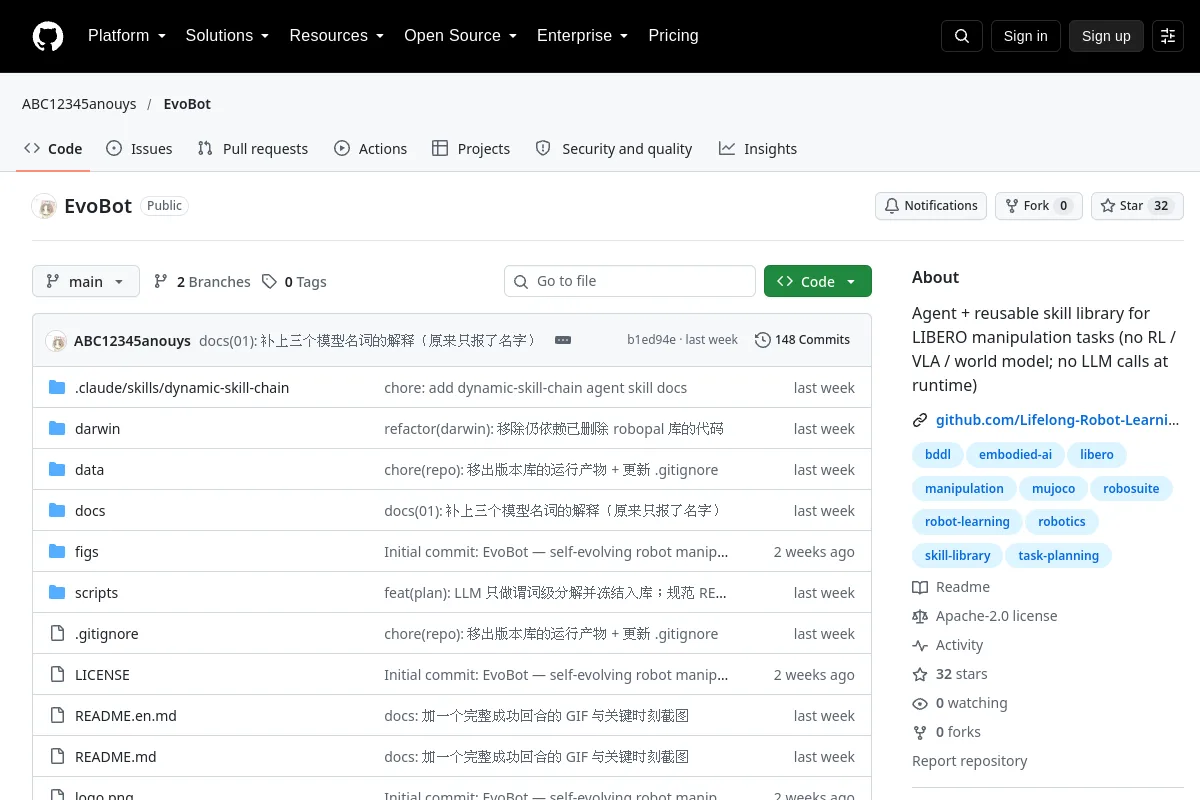Expand the Solutions menu
1200x800 pixels.
coord(227,36)
